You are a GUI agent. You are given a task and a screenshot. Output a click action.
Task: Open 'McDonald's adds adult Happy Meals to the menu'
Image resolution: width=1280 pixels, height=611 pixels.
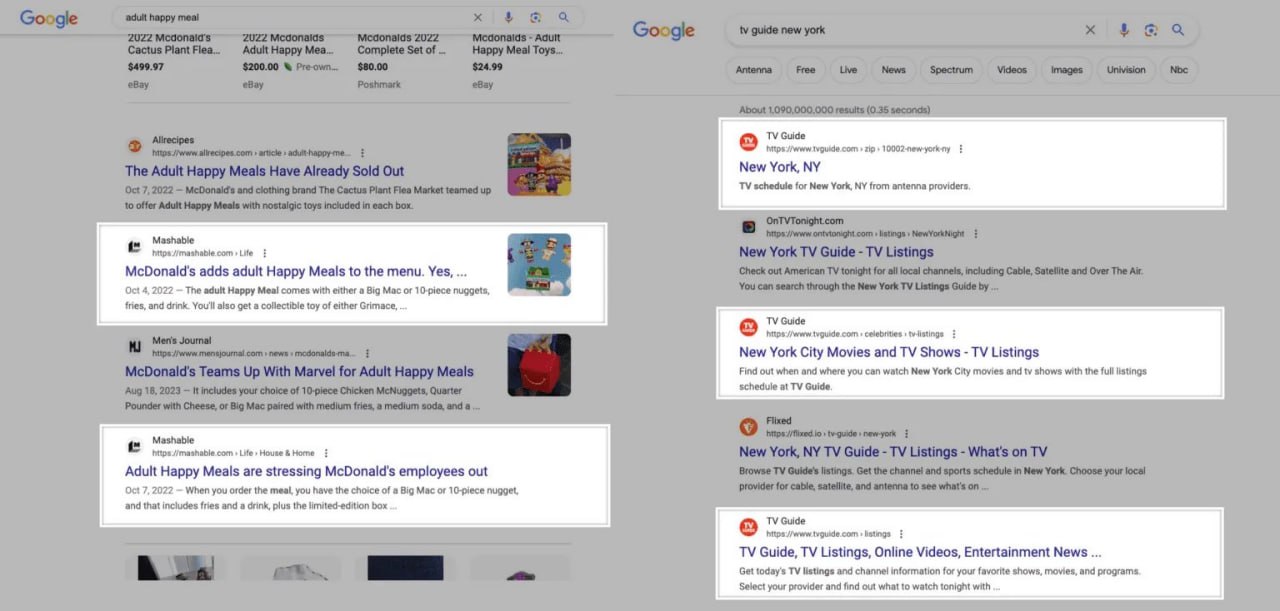296,271
